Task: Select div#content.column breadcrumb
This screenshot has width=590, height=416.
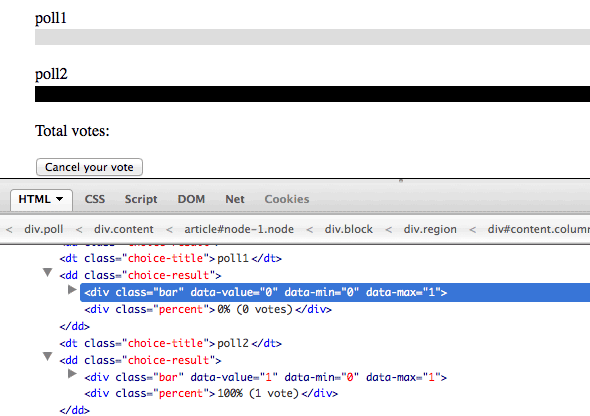Action: pyautogui.click(x=539, y=229)
